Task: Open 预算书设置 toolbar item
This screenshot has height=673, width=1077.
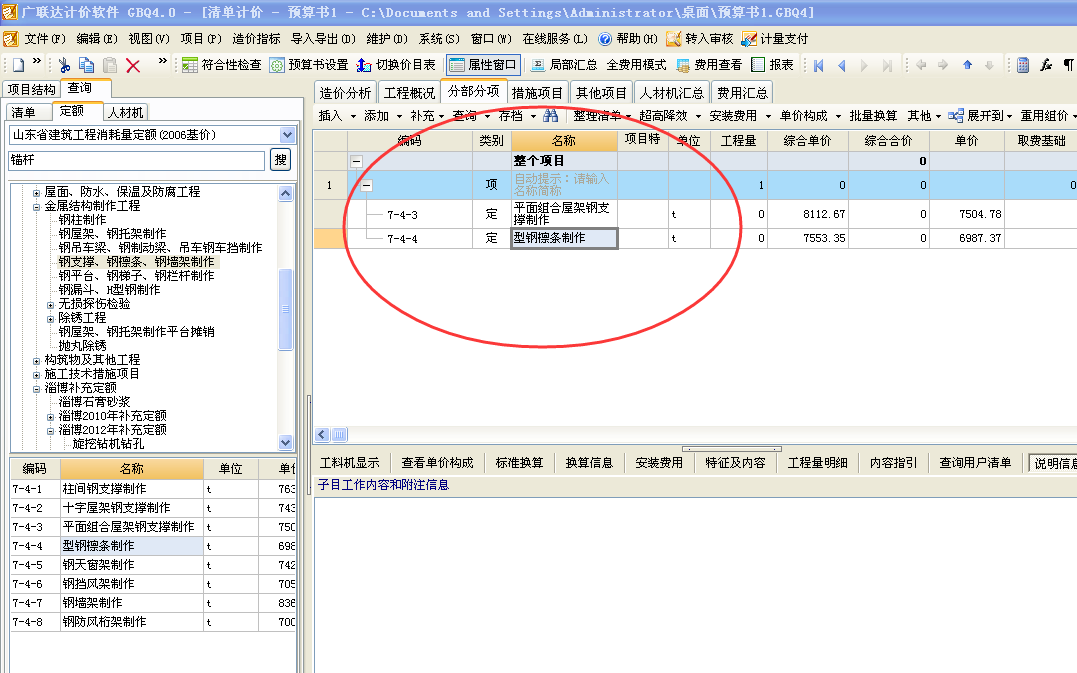Action: point(309,65)
